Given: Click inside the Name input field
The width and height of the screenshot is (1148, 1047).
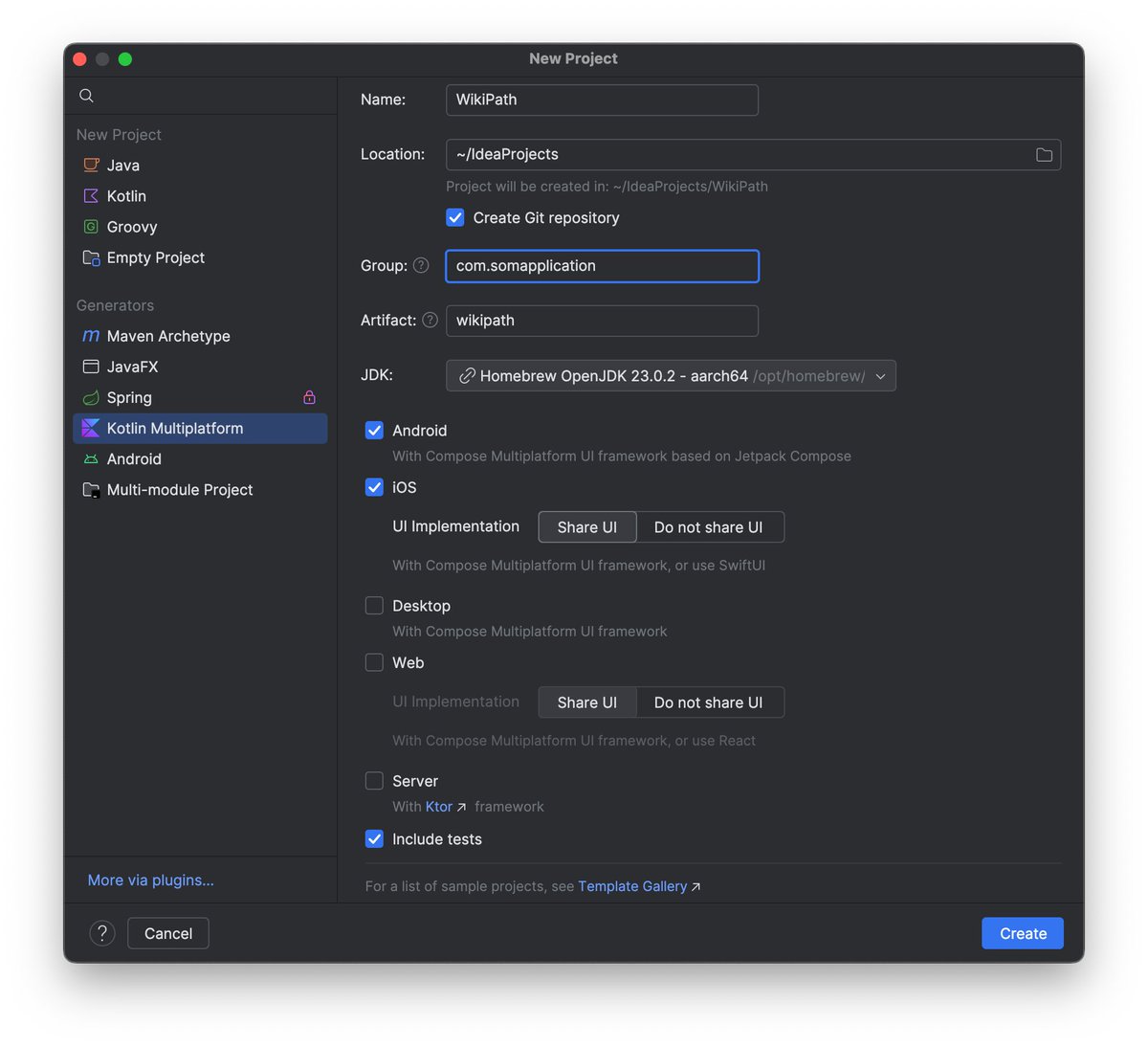Looking at the screenshot, I should pos(601,100).
